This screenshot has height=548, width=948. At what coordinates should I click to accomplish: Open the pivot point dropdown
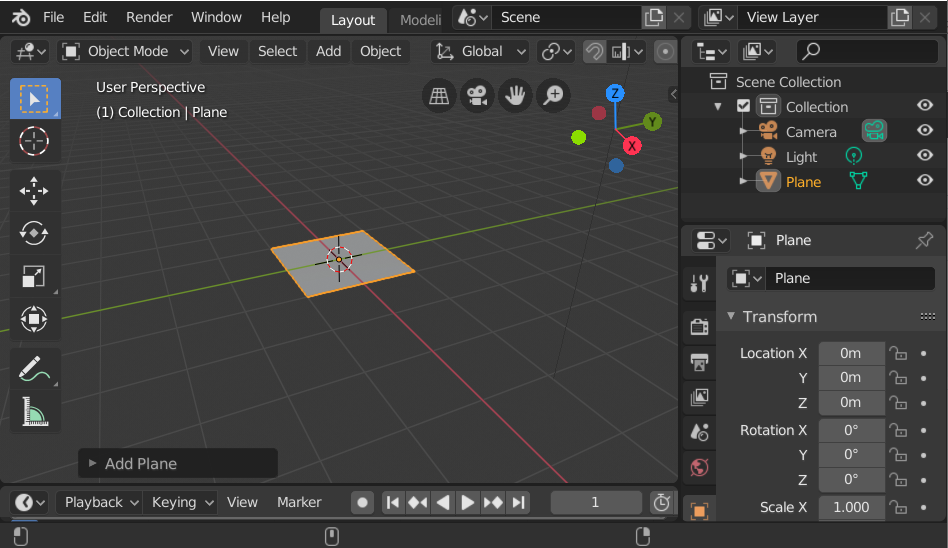coord(557,52)
